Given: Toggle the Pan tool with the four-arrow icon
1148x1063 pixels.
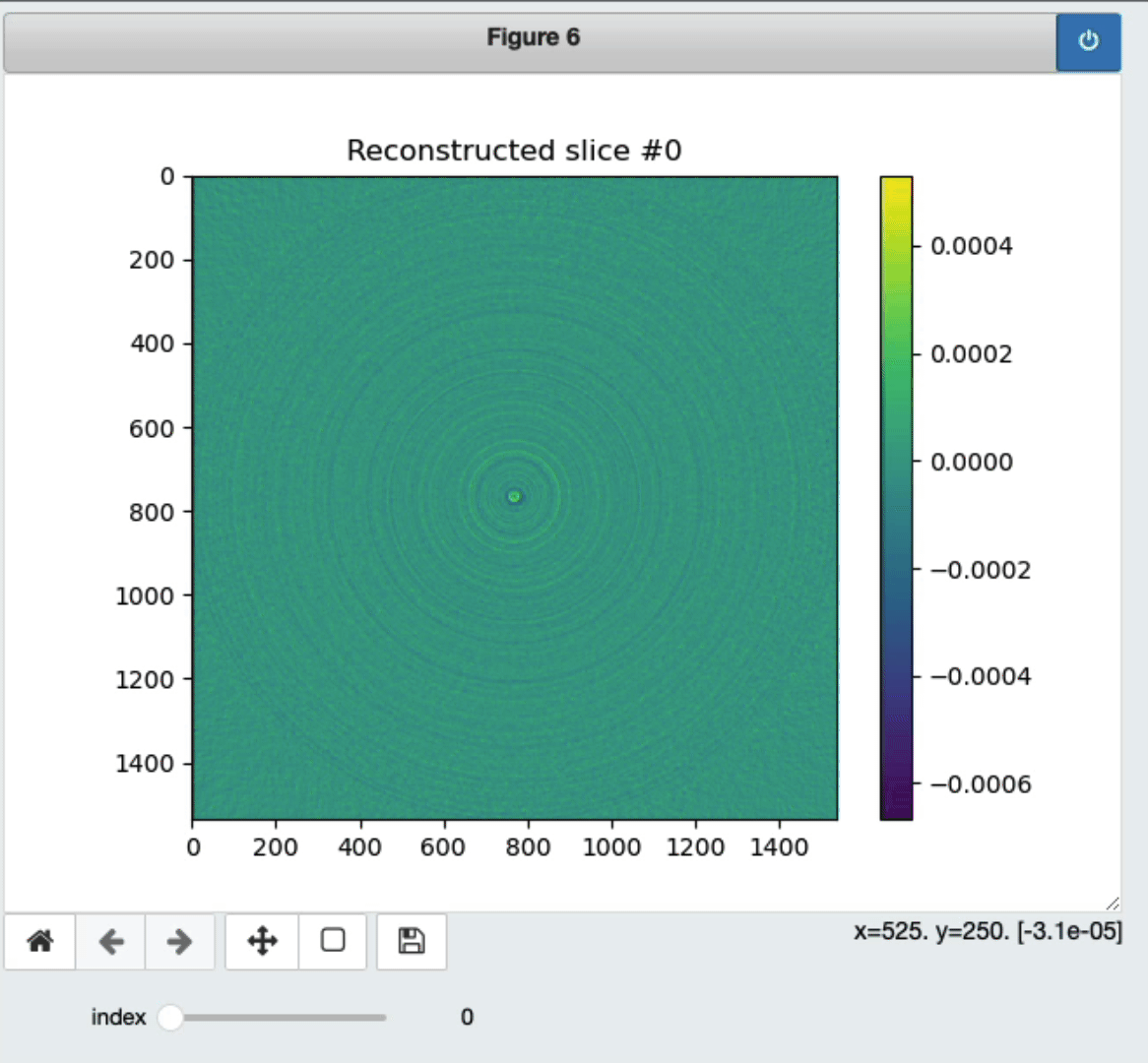Looking at the screenshot, I should (262, 942).
